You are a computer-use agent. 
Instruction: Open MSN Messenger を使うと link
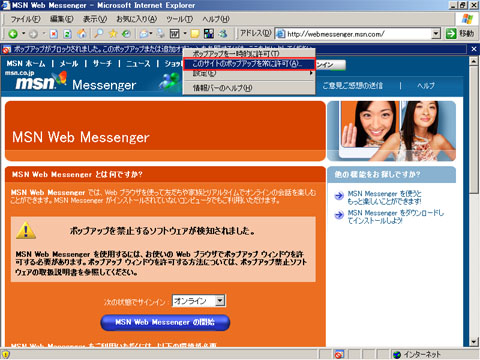coord(385,197)
